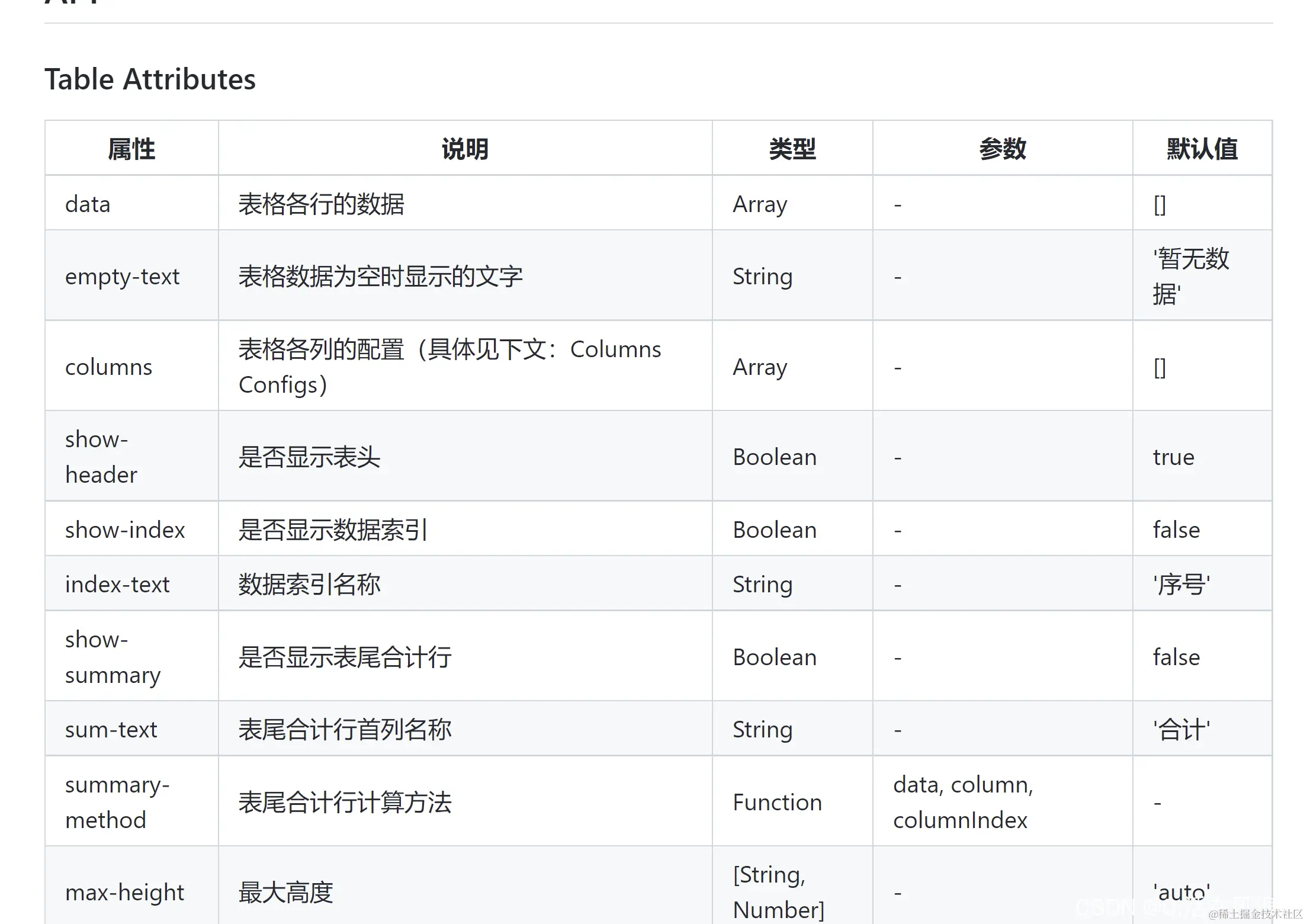This screenshot has width=1307, height=924.
Task: Click the 默认值 column header
Action: point(1202,149)
